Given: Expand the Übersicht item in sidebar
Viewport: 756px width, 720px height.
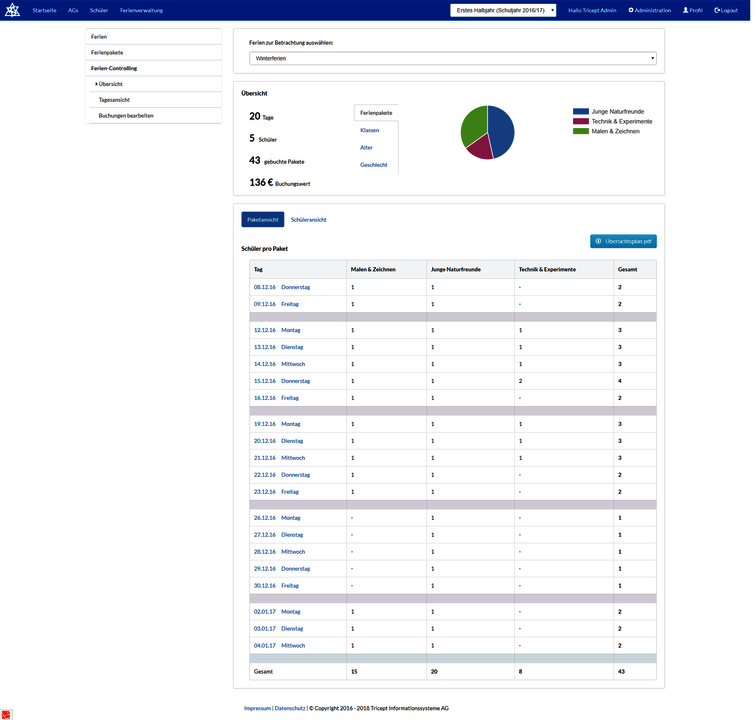Looking at the screenshot, I should coord(110,84).
